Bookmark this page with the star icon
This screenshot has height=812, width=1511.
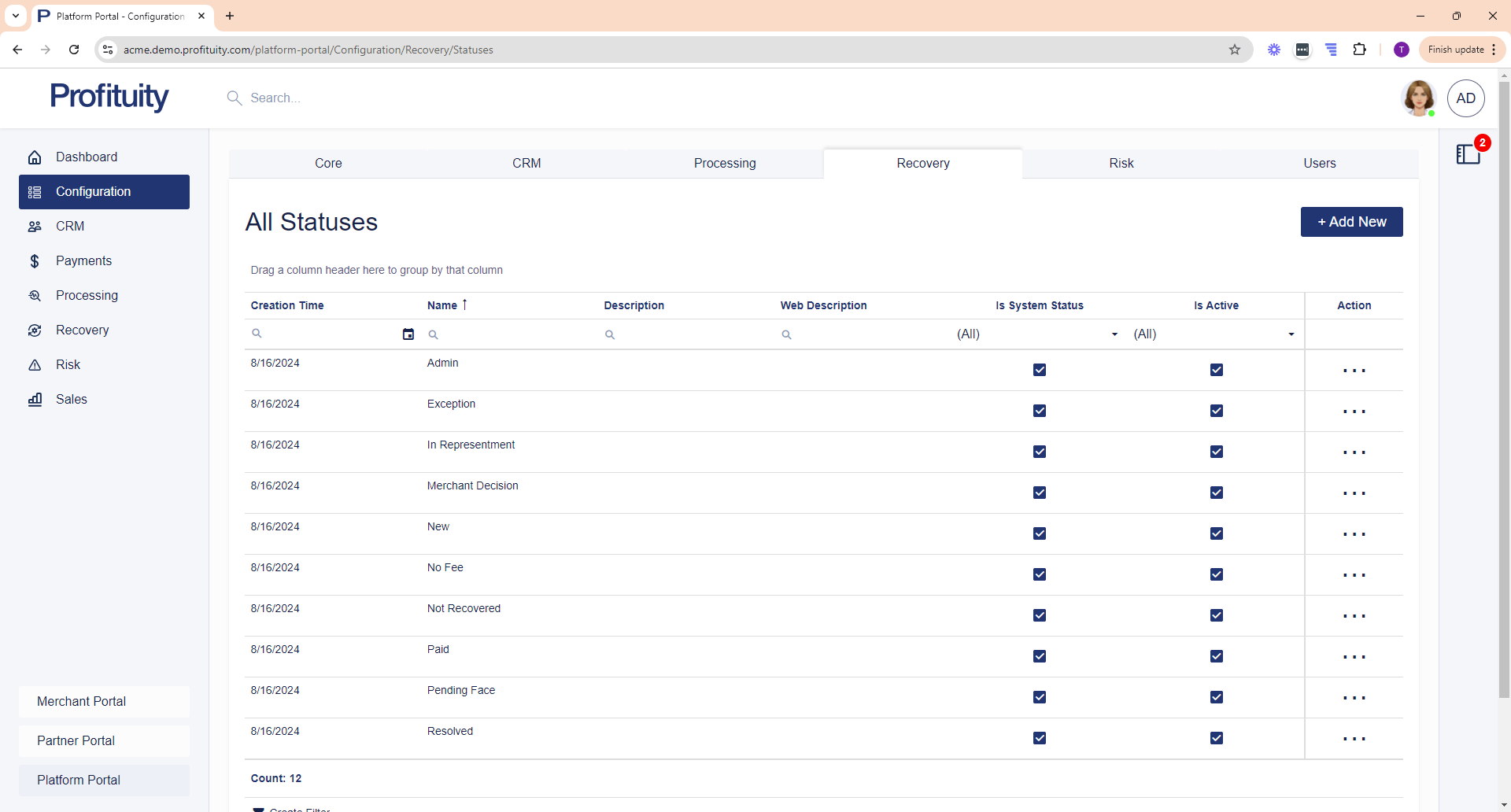pyautogui.click(x=1235, y=50)
